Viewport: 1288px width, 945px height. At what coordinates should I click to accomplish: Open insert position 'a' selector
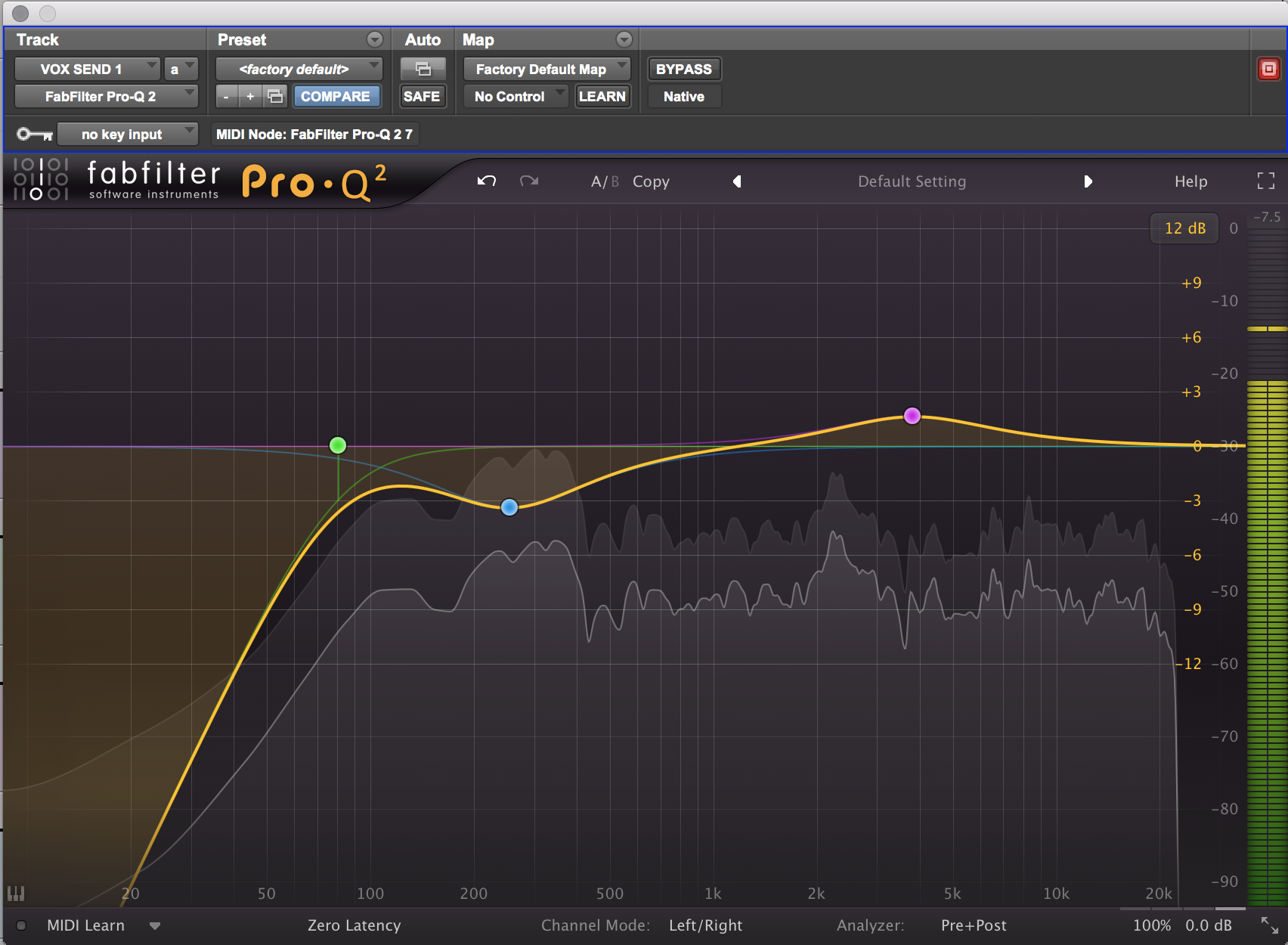coord(181,69)
